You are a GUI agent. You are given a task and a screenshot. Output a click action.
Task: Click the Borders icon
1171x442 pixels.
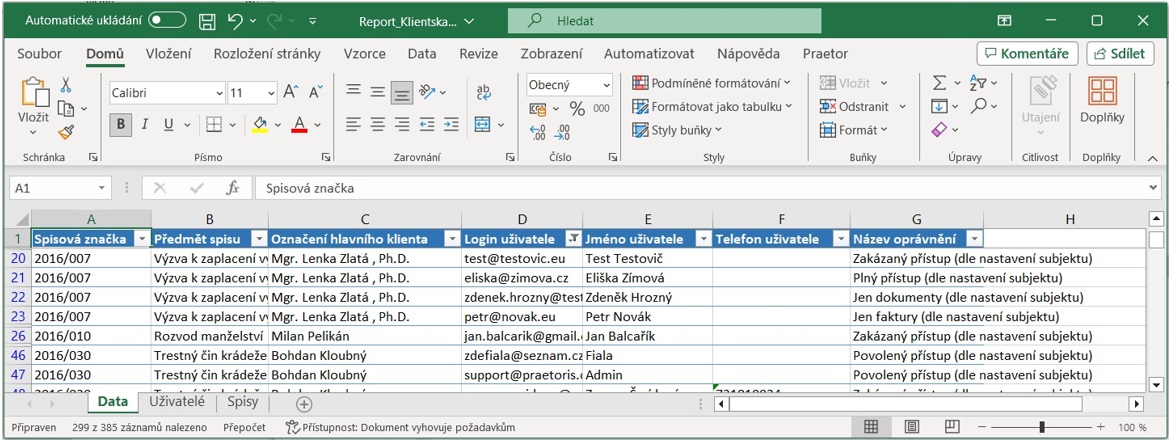214,125
